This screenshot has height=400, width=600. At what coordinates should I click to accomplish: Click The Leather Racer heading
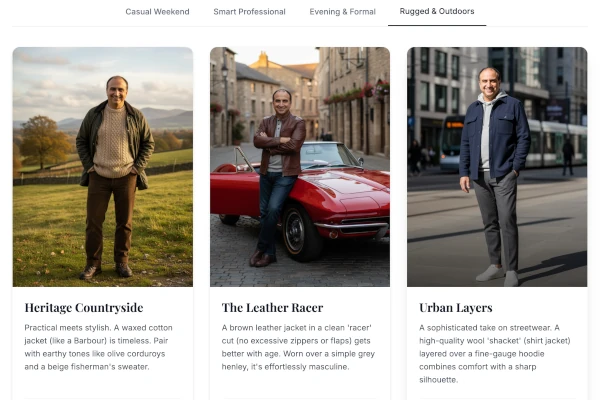point(272,308)
